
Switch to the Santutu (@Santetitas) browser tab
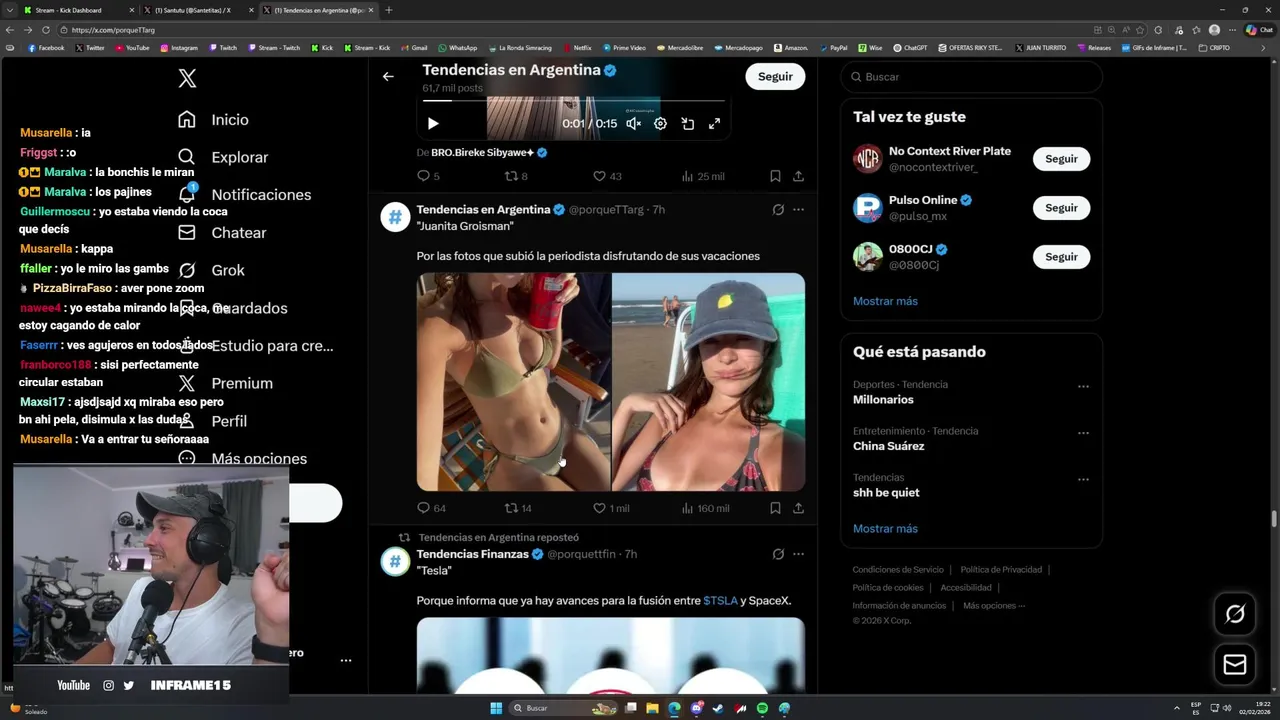[198, 10]
